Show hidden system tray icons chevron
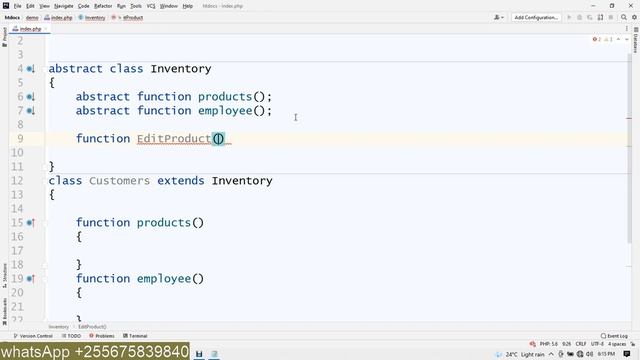This screenshot has height=360, width=640. (x=551, y=354)
